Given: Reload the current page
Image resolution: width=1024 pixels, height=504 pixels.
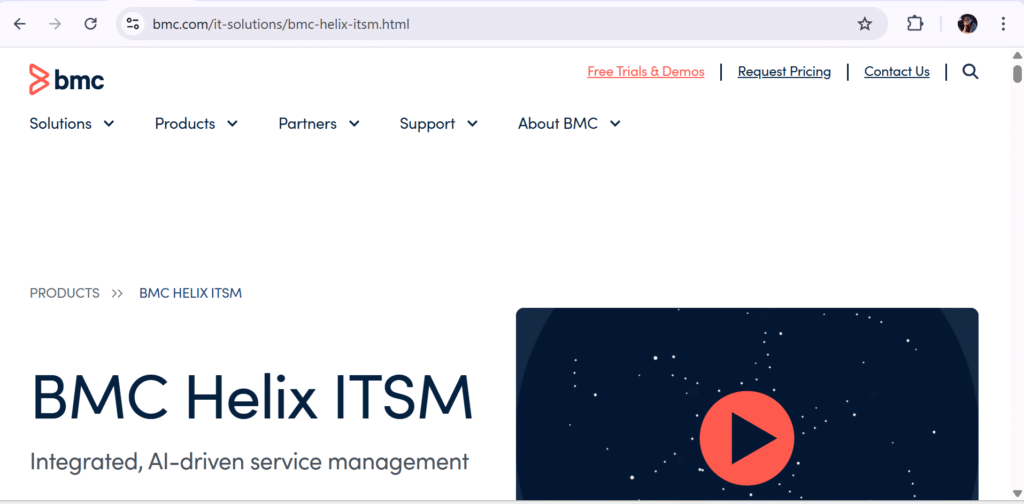Looking at the screenshot, I should pyautogui.click(x=91, y=24).
